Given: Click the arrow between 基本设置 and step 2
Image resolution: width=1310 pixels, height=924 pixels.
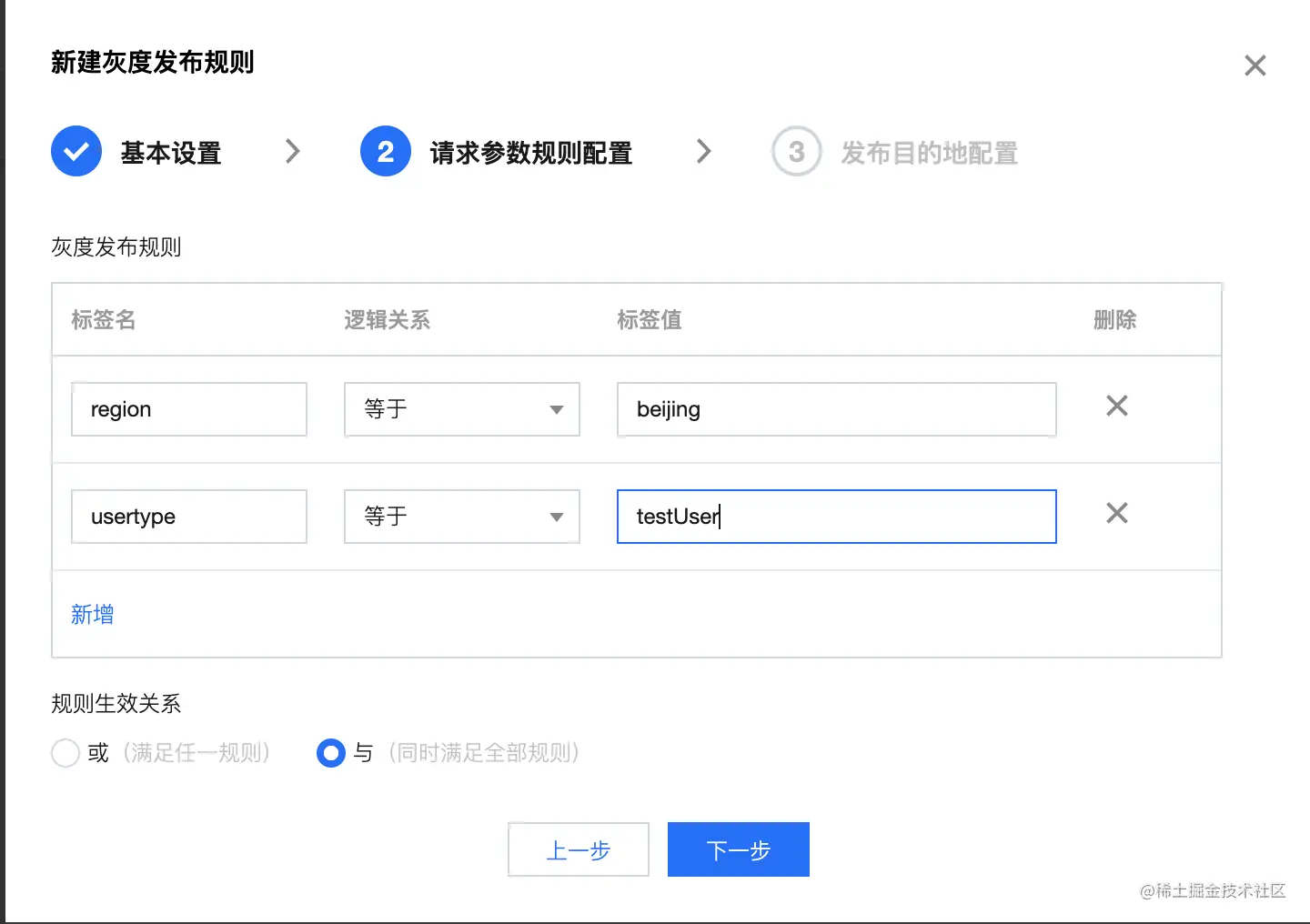Looking at the screenshot, I should 292,151.
